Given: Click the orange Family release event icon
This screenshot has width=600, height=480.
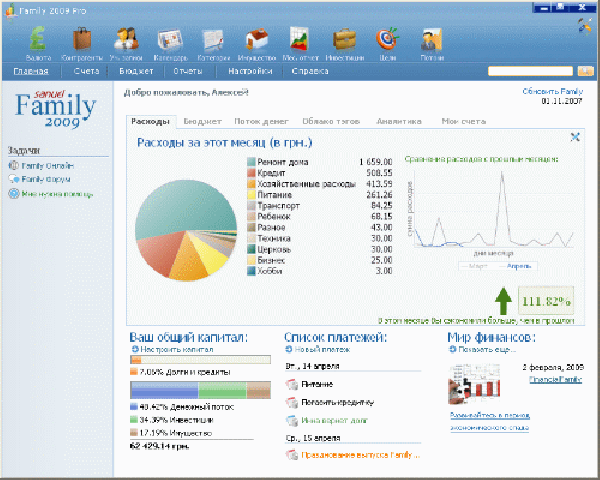Looking at the screenshot, I should pyautogui.click(x=292, y=455).
